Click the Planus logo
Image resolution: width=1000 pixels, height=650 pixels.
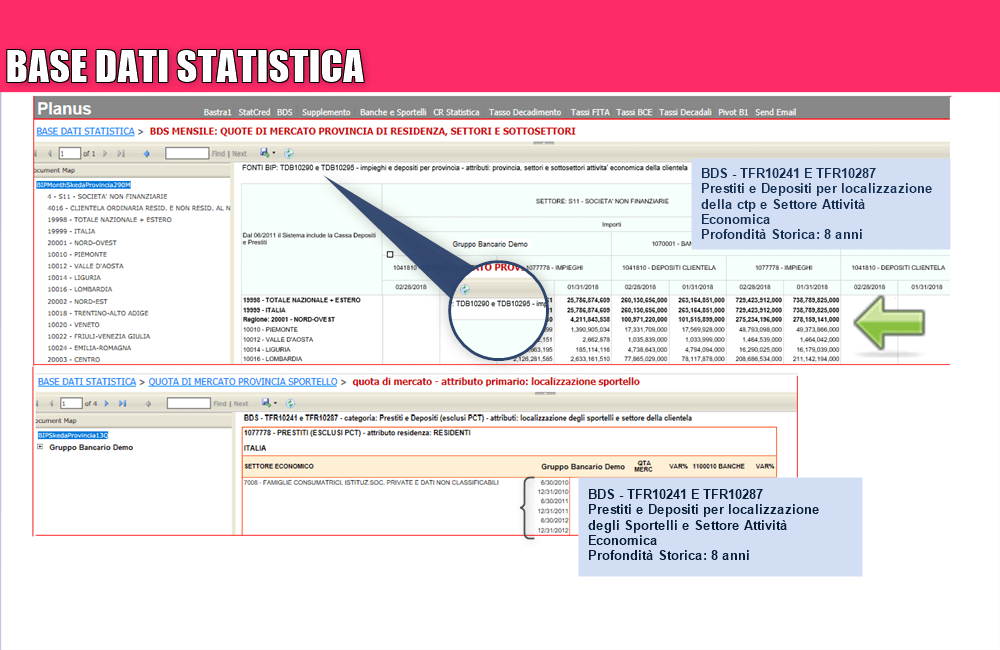[x=64, y=108]
